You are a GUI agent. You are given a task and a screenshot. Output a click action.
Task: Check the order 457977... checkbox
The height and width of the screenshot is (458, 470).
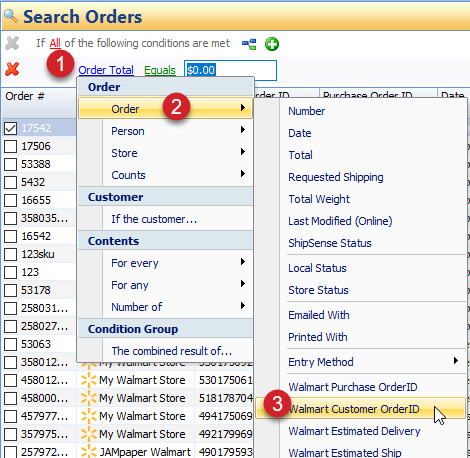click(x=11, y=416)
